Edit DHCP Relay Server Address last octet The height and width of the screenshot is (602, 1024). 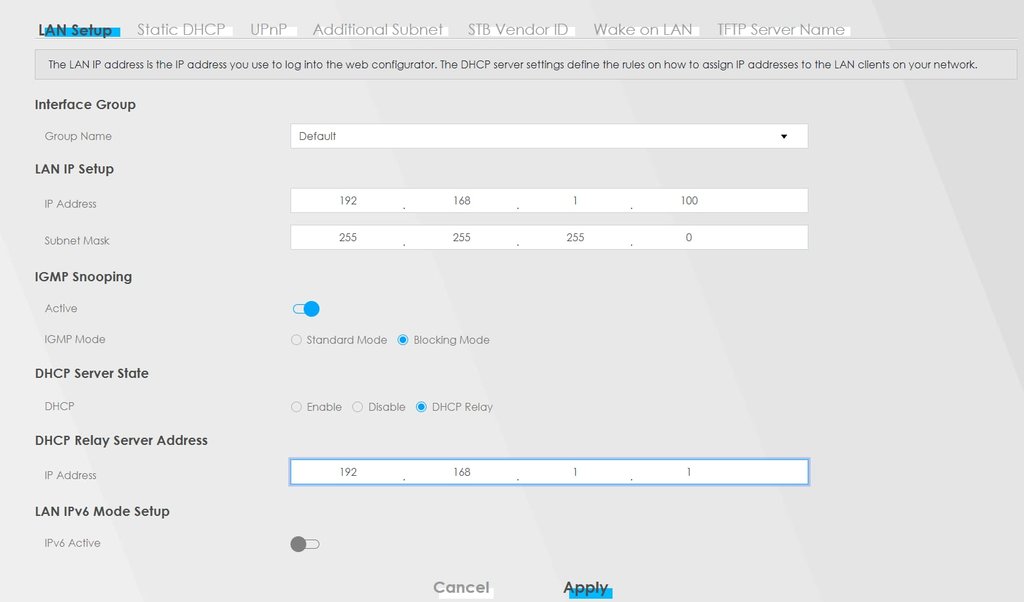point(689,472)
